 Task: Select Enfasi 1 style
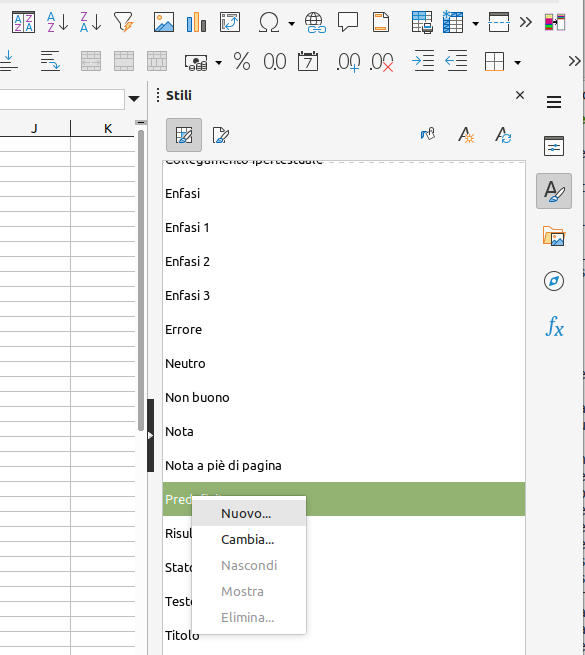click(x=343, y=228)
